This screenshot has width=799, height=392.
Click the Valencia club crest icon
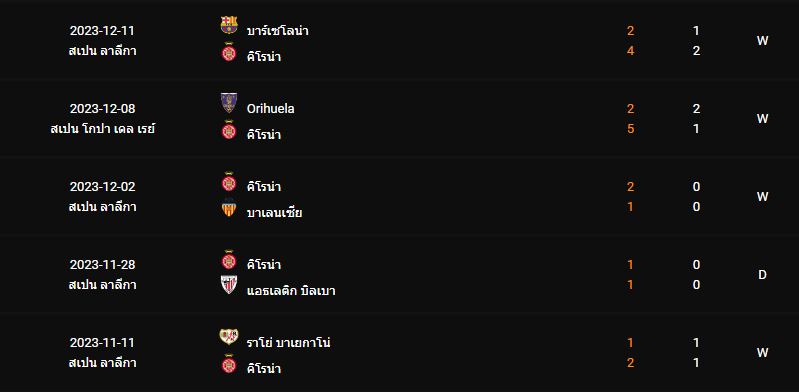tap(229, 207)
